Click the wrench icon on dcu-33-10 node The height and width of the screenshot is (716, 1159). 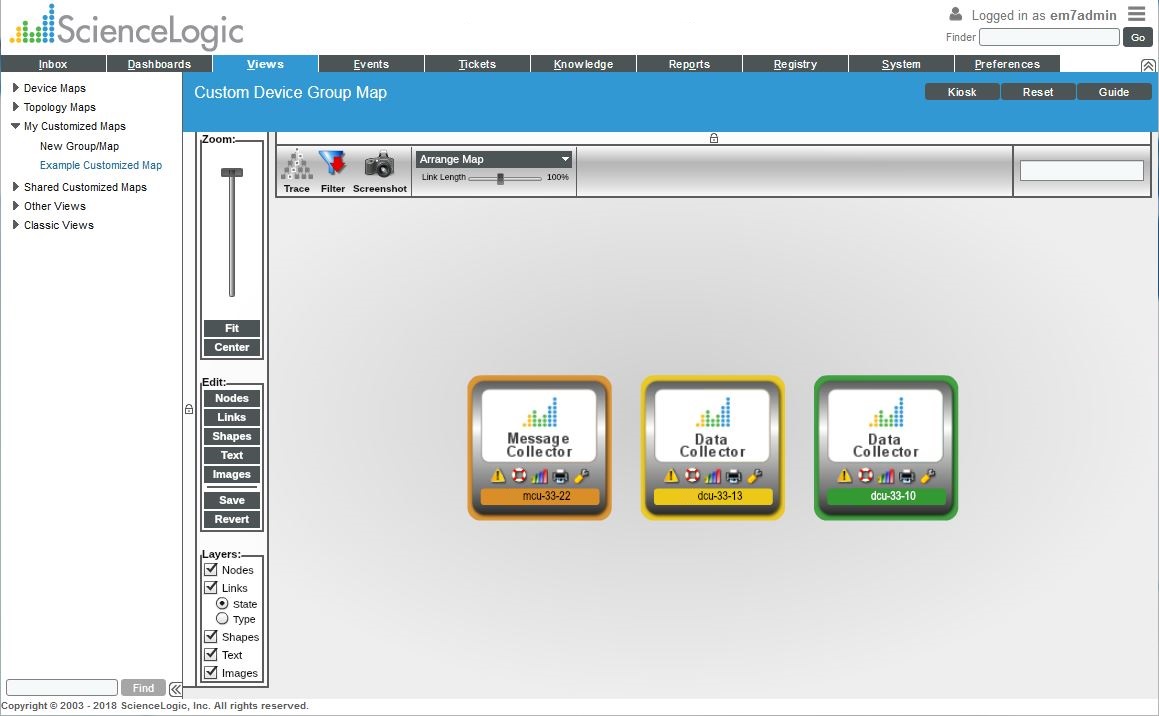coord(928,476)
